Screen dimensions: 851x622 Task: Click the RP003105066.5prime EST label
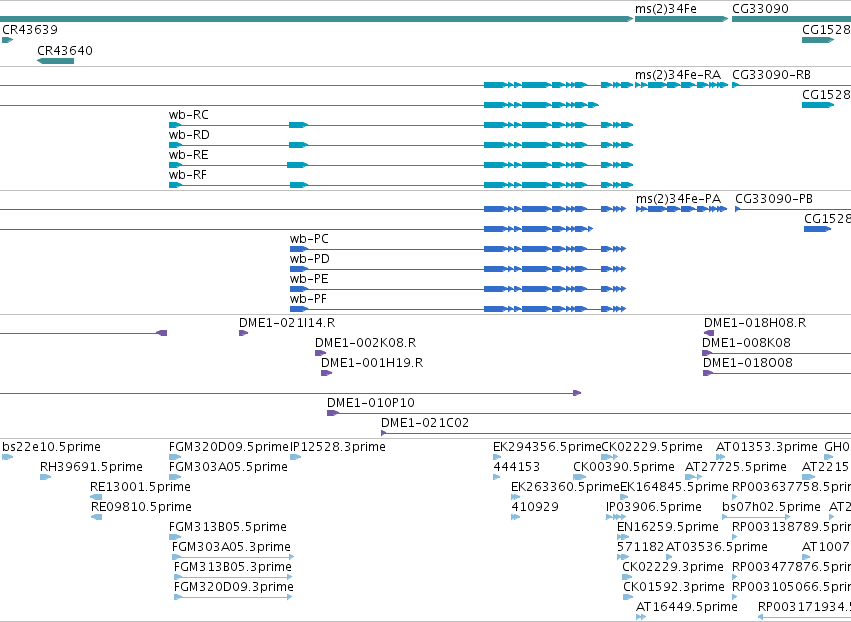[x=791, y=588]
